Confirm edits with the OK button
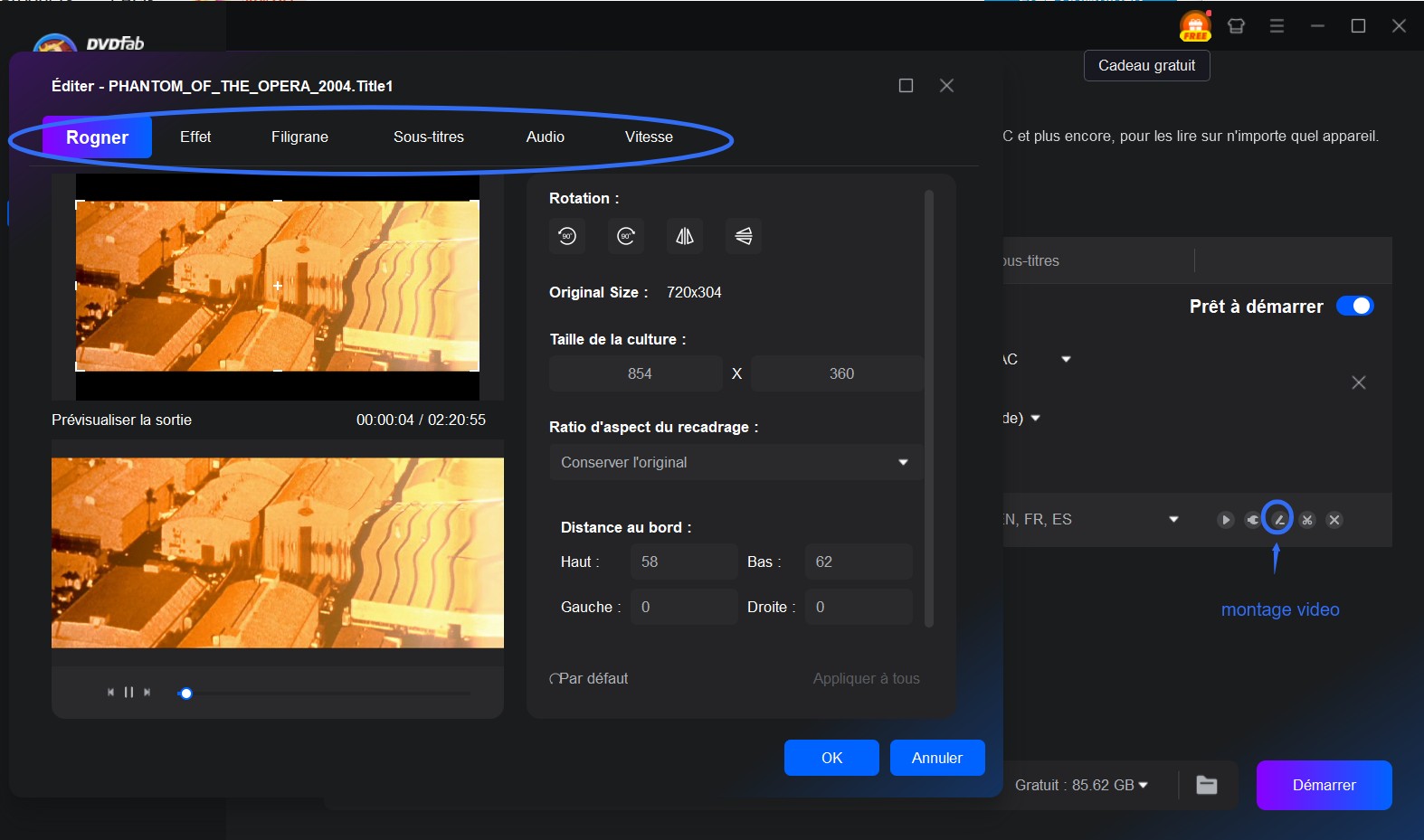The image size is (1424, 840). 831,758
